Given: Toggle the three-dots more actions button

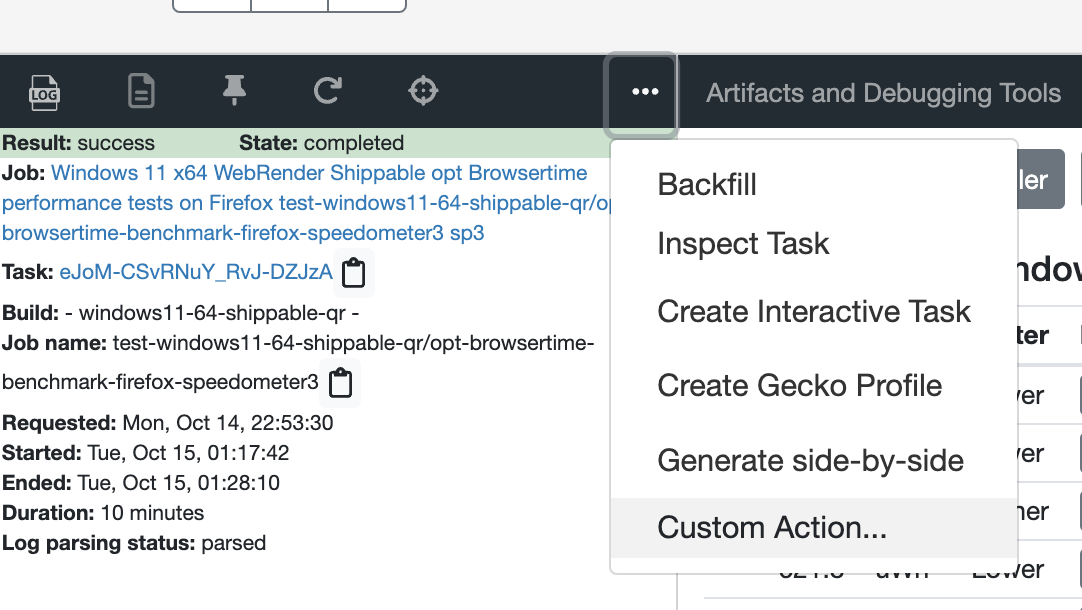Looking at the screenshot, I should [x=645, y=92].
